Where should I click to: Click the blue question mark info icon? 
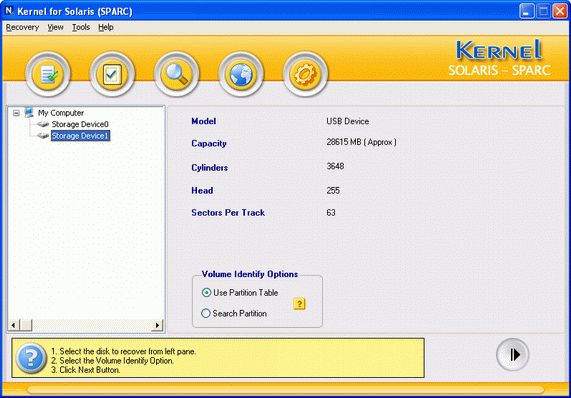click(31, 358)
